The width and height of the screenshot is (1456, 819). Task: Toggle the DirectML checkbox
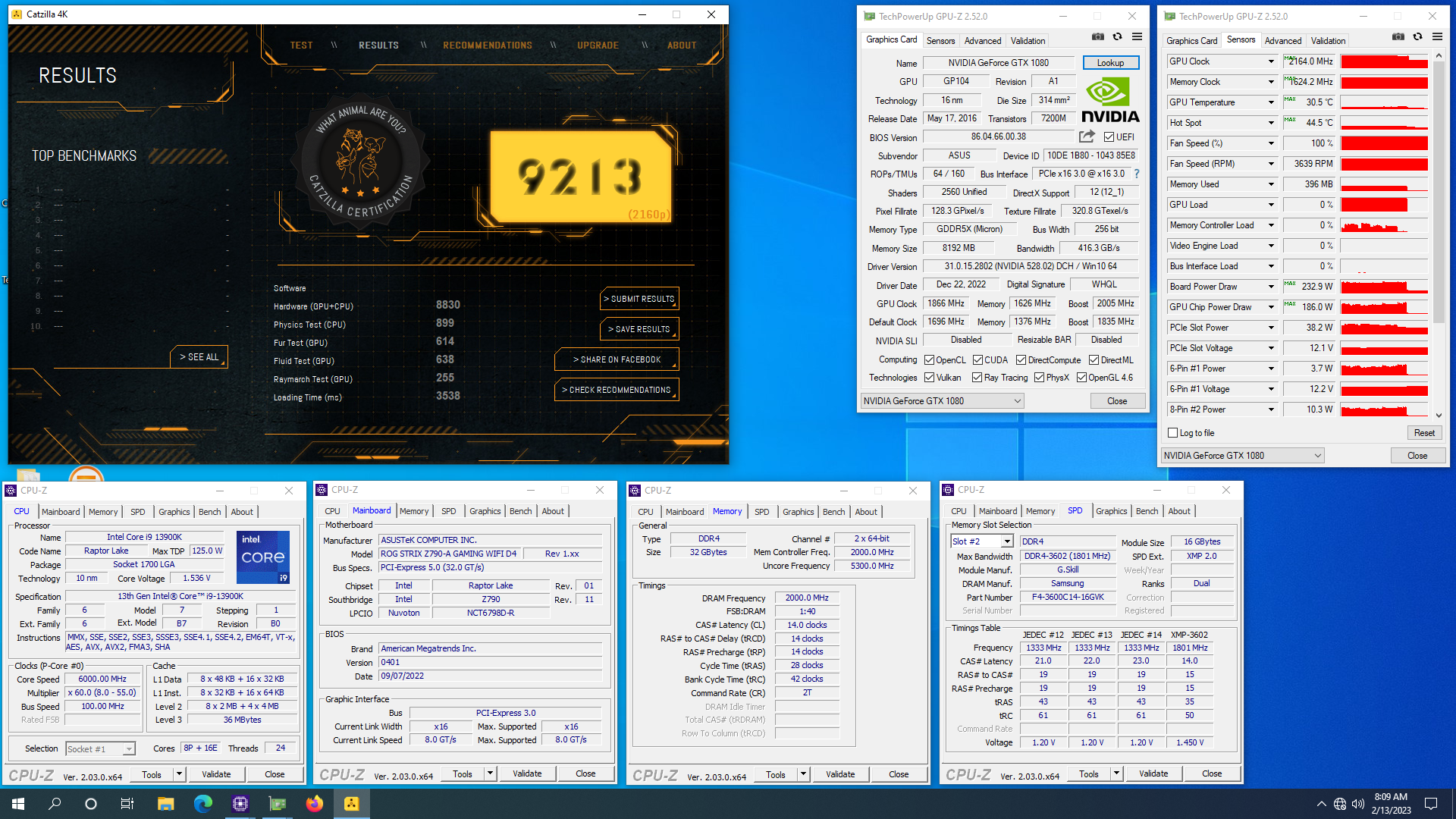1094,360
